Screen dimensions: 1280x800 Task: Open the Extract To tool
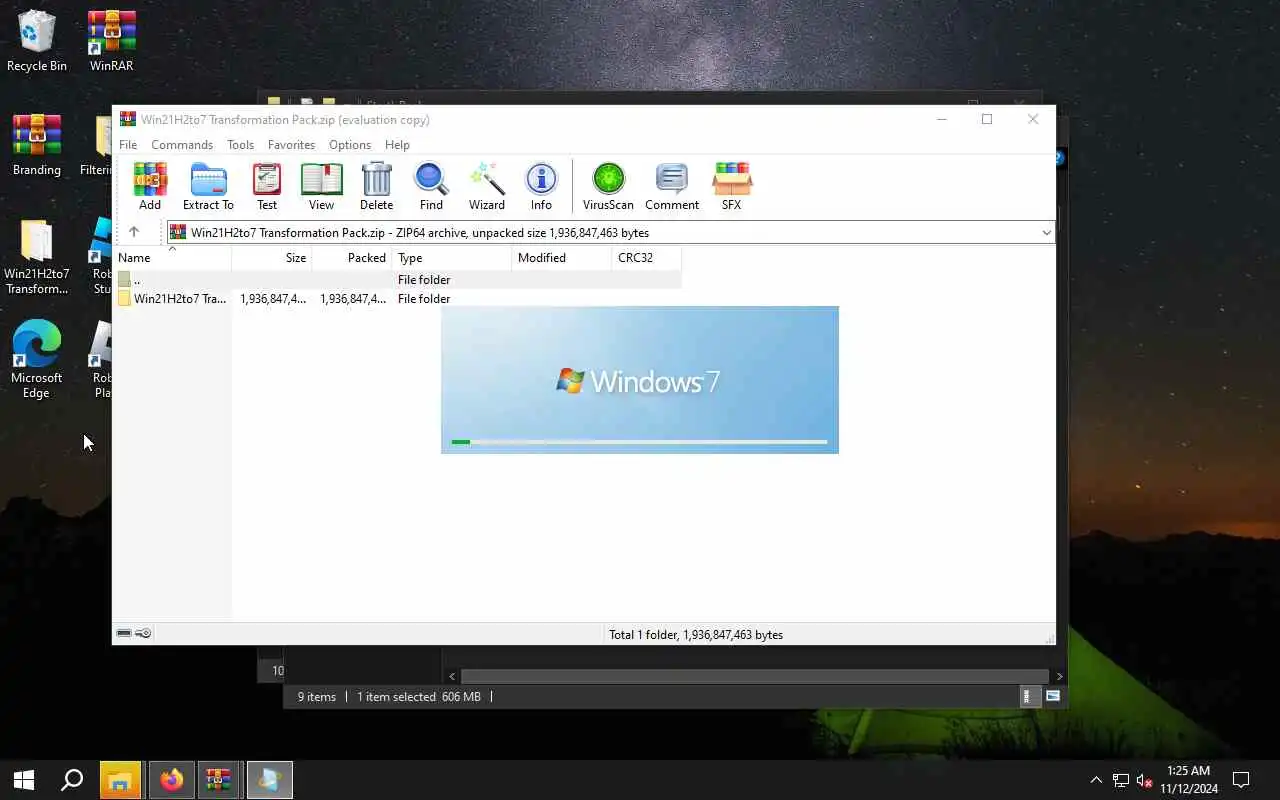[208, 187]
